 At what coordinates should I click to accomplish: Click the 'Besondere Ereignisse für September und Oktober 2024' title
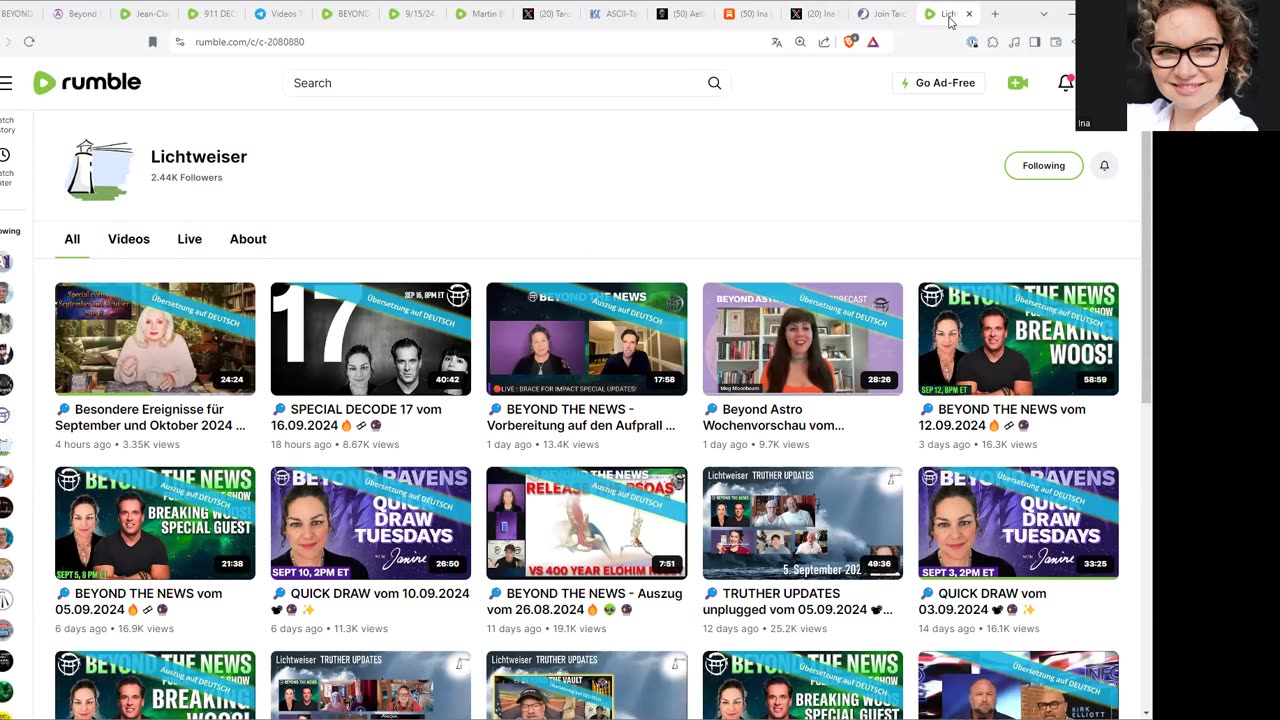[150, 417]
